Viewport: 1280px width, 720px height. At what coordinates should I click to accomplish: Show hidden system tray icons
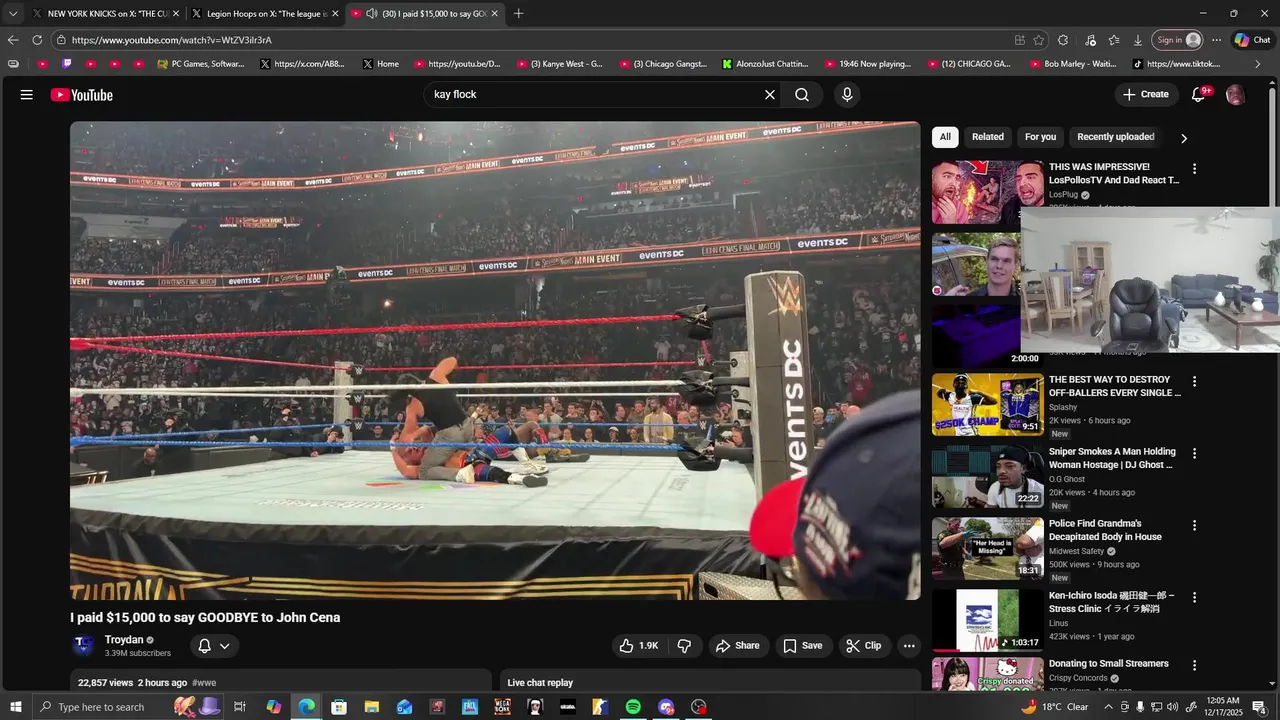pyautogui.click(x=1108, y=707)
